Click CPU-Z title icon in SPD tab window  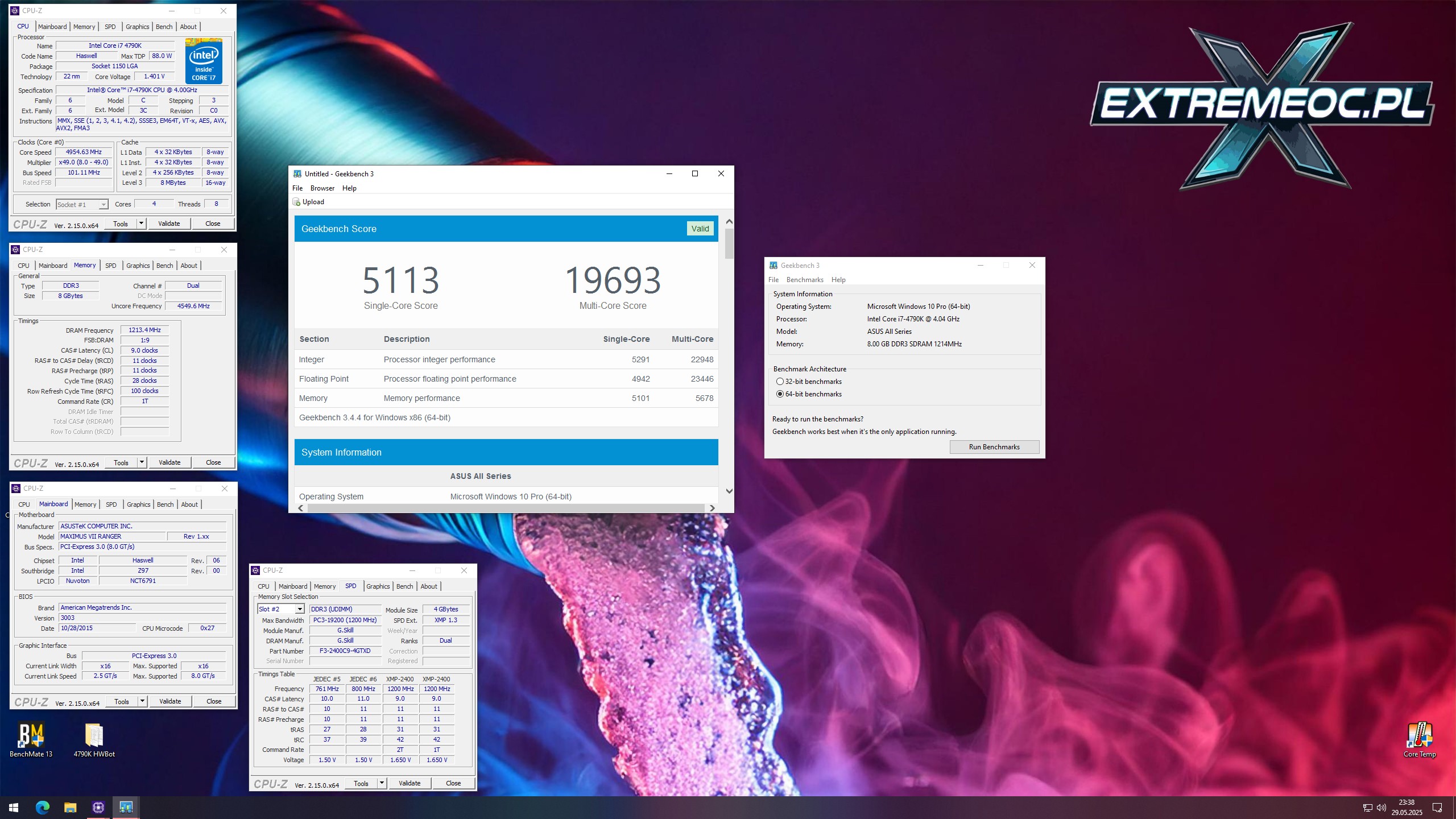tap(255, 570)
